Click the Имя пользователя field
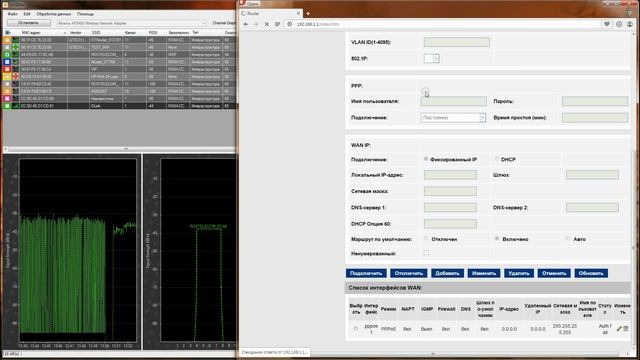 (x=453, y=101)
